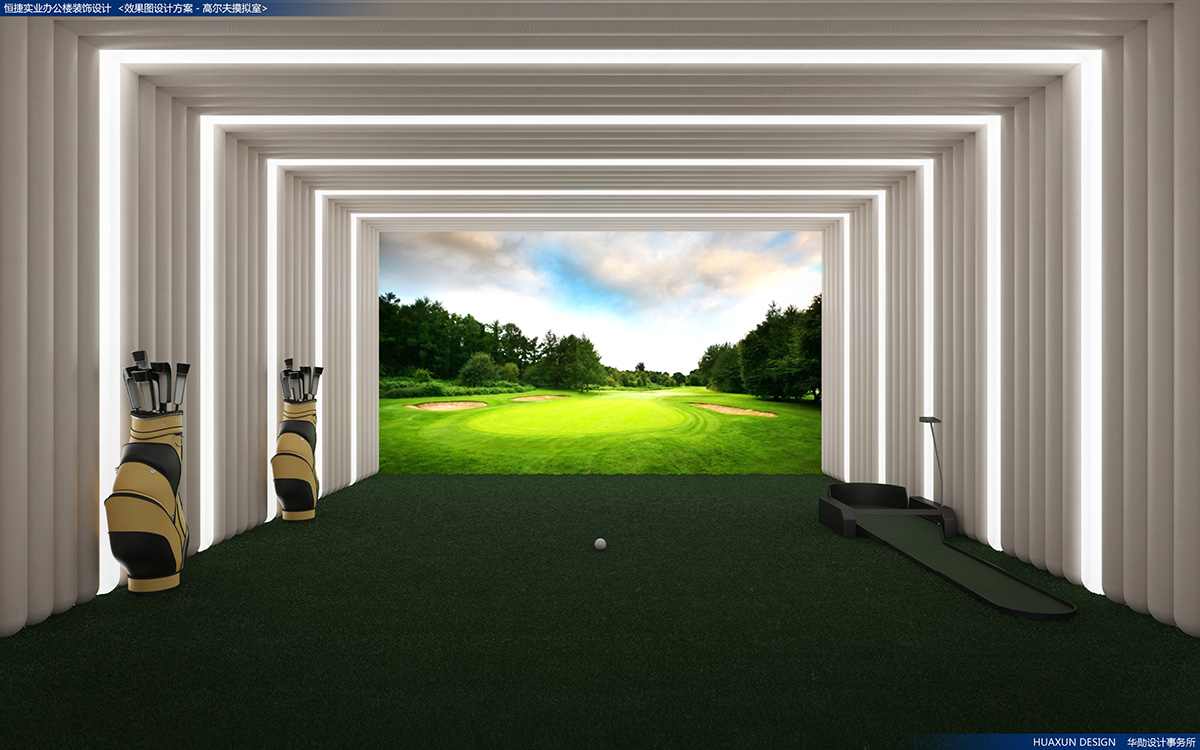Click the club heads in the large left bag
The height and width of the screenshot is (750, 1200).
[156, 381]
